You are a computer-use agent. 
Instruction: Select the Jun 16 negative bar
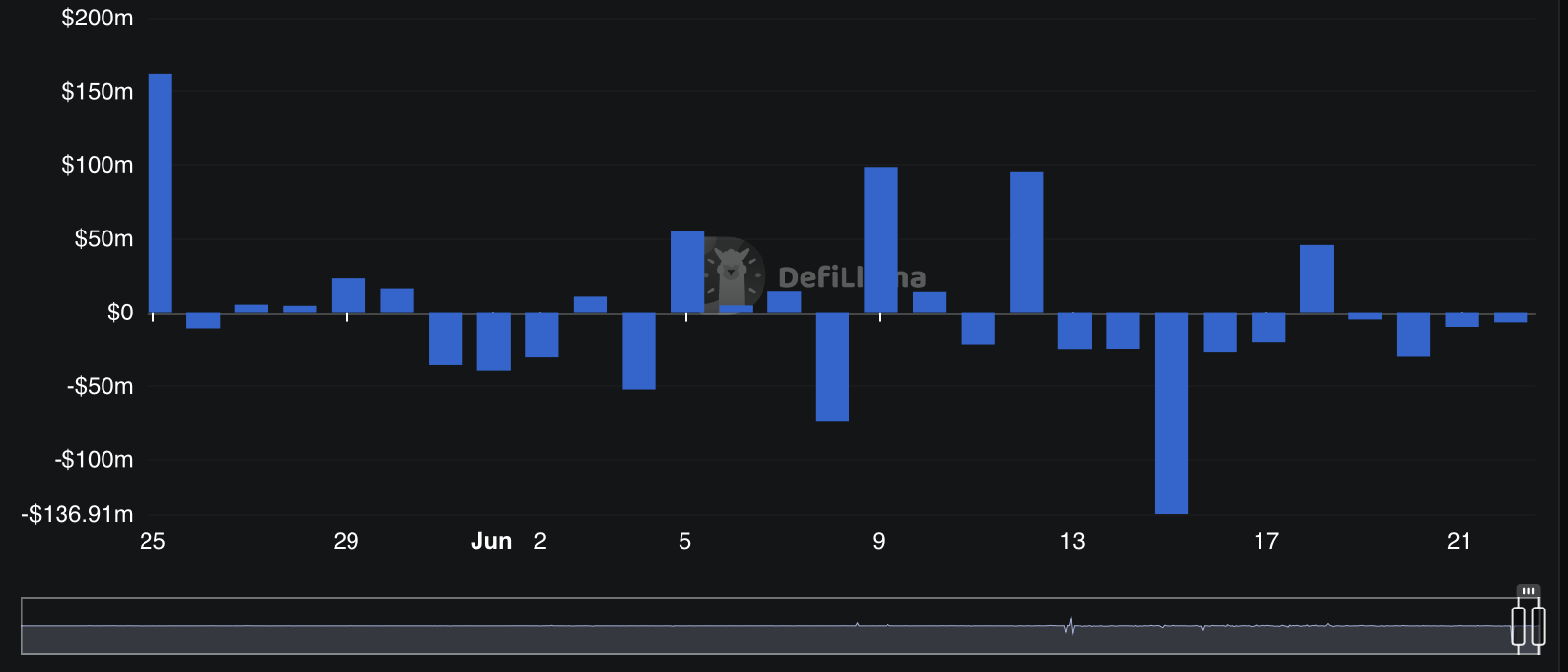[1219, 332]
